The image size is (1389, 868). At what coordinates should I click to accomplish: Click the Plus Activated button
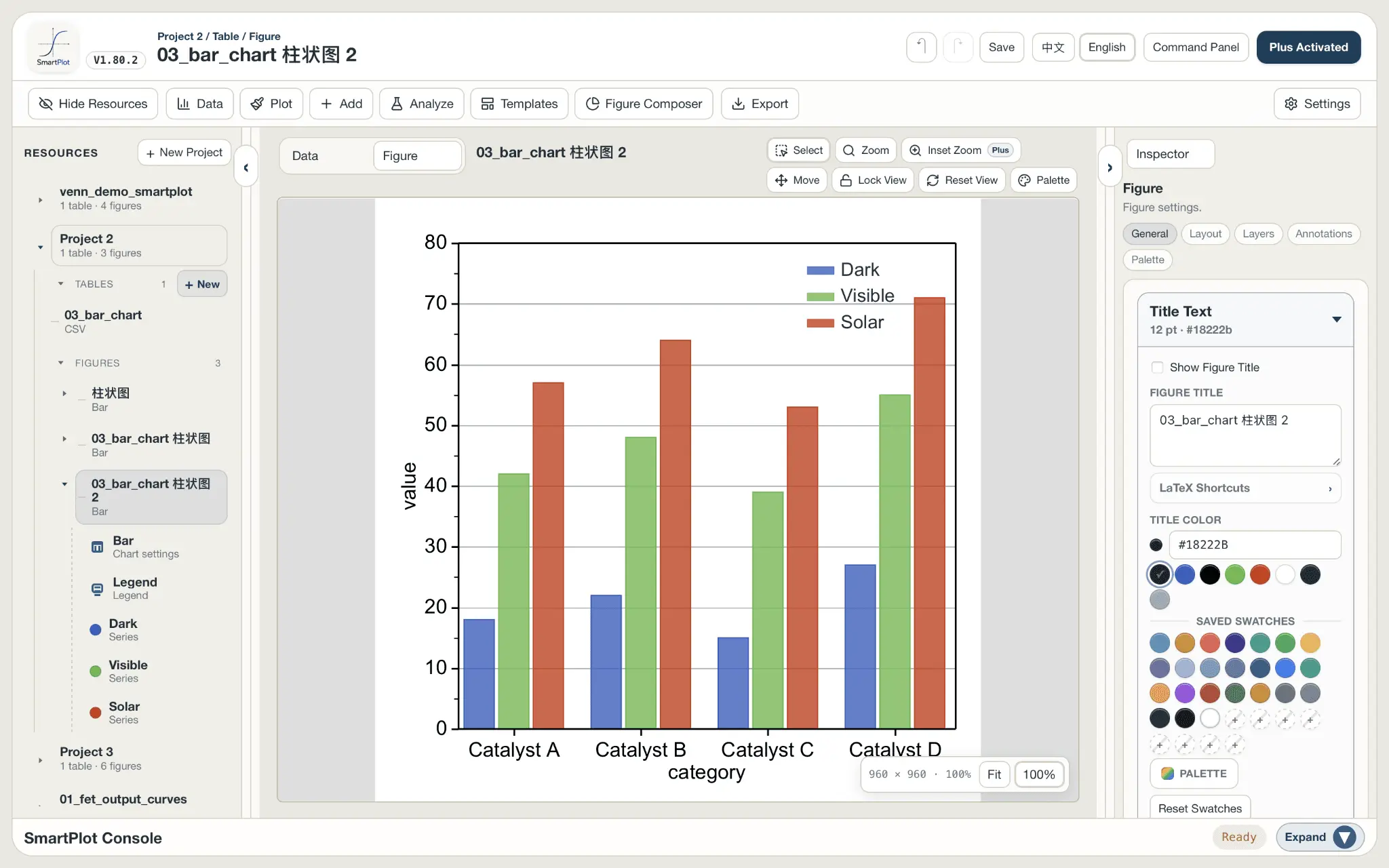tap(1308, 47)
